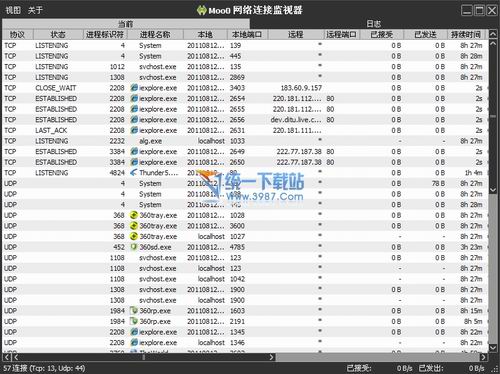
Task: Switch to the 当前 tab
Action: pyautogui.click(x=126, y=24)
